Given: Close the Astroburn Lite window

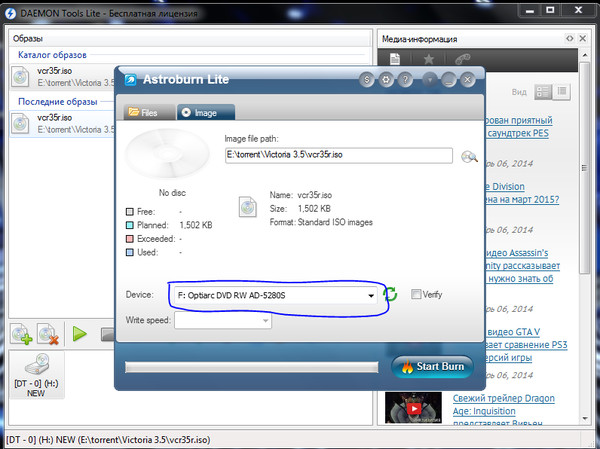Looking at the screenshot, I should coord(467,80).
